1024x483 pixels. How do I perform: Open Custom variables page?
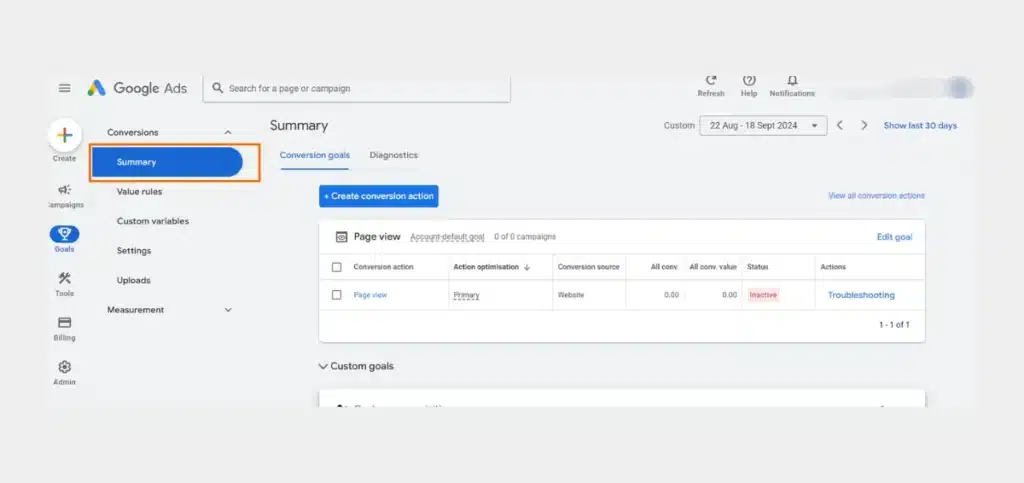click(x=153, y=221)
